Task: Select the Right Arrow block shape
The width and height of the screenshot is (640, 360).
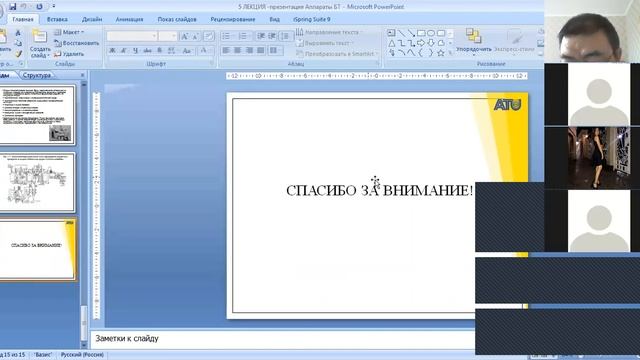Action: coord(421,43)
